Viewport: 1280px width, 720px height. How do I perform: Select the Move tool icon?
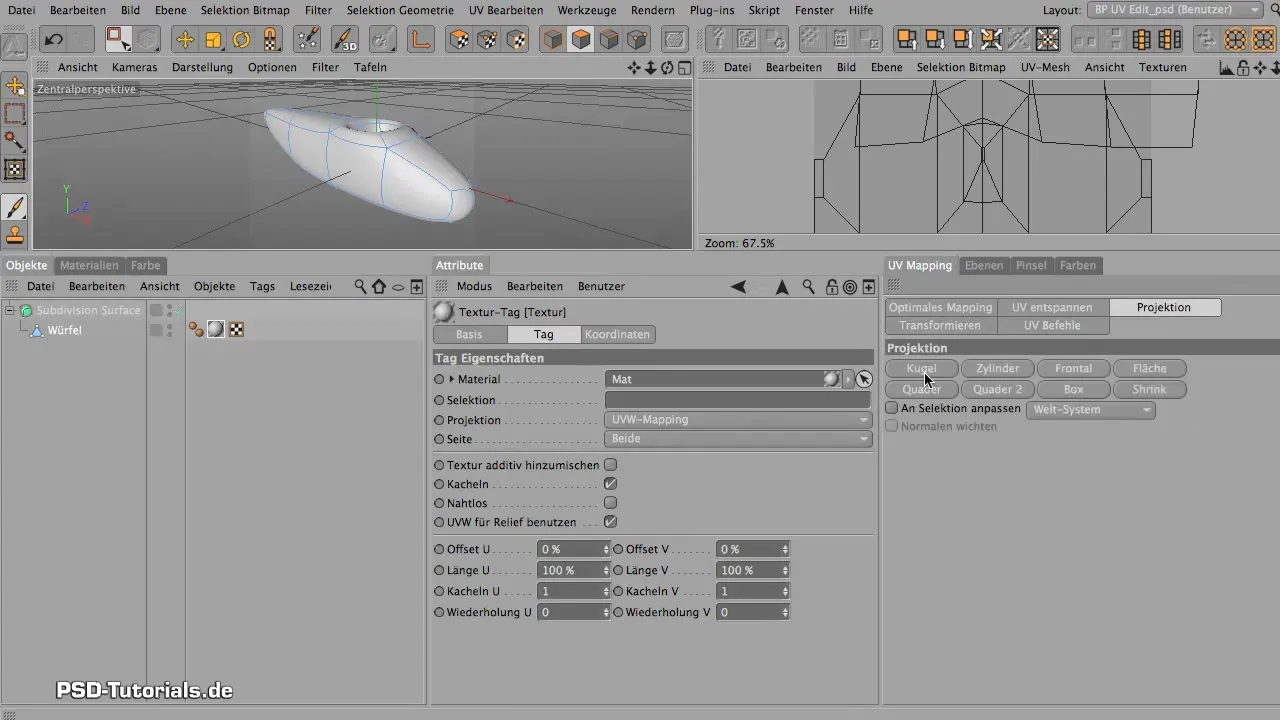click(x=185, y=40)
